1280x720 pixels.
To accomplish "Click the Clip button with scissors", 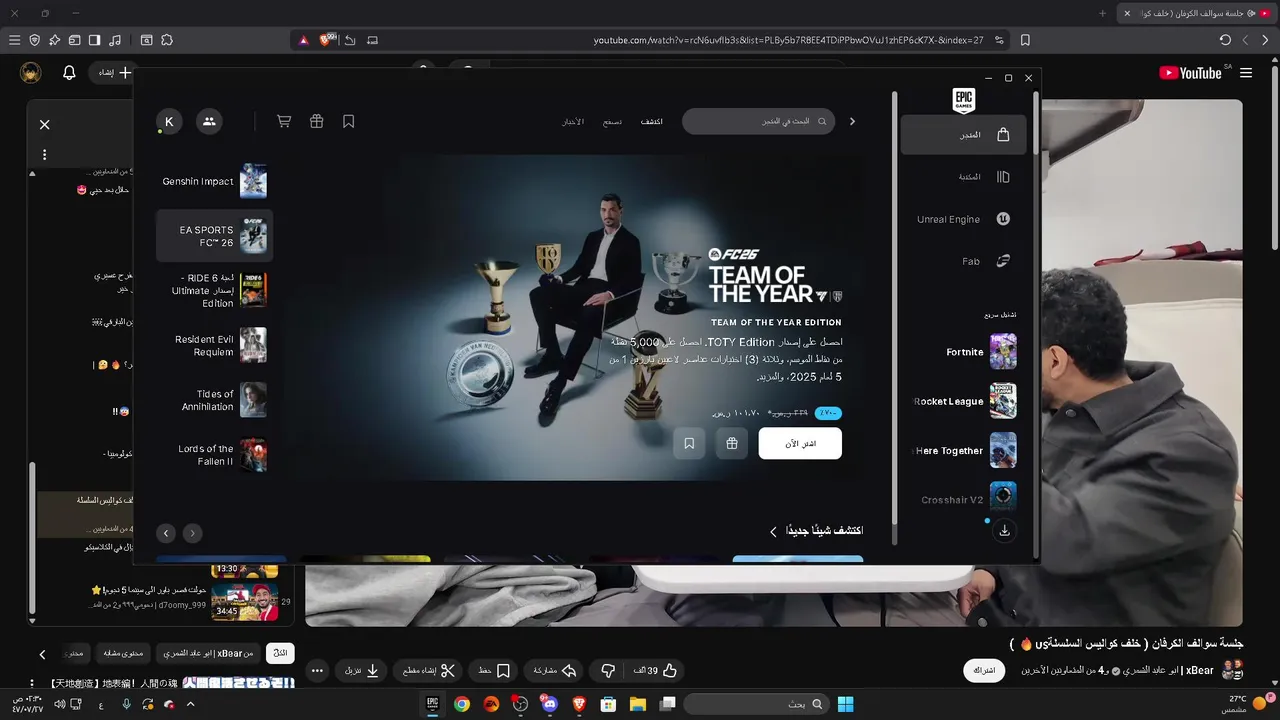I will point(430,670).
